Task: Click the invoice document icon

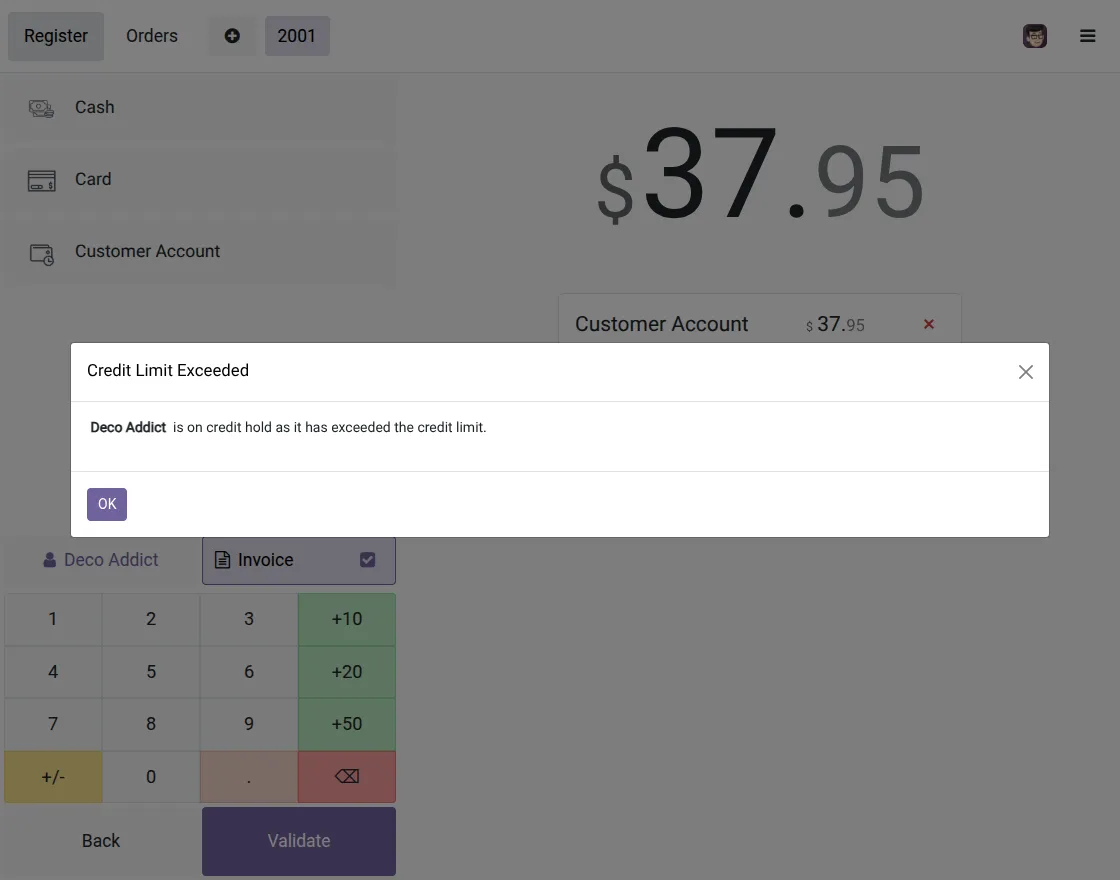Action: (x=221, y=560)
